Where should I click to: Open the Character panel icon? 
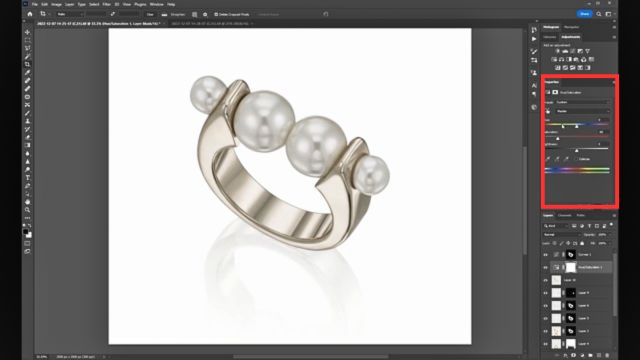(534, 85)
